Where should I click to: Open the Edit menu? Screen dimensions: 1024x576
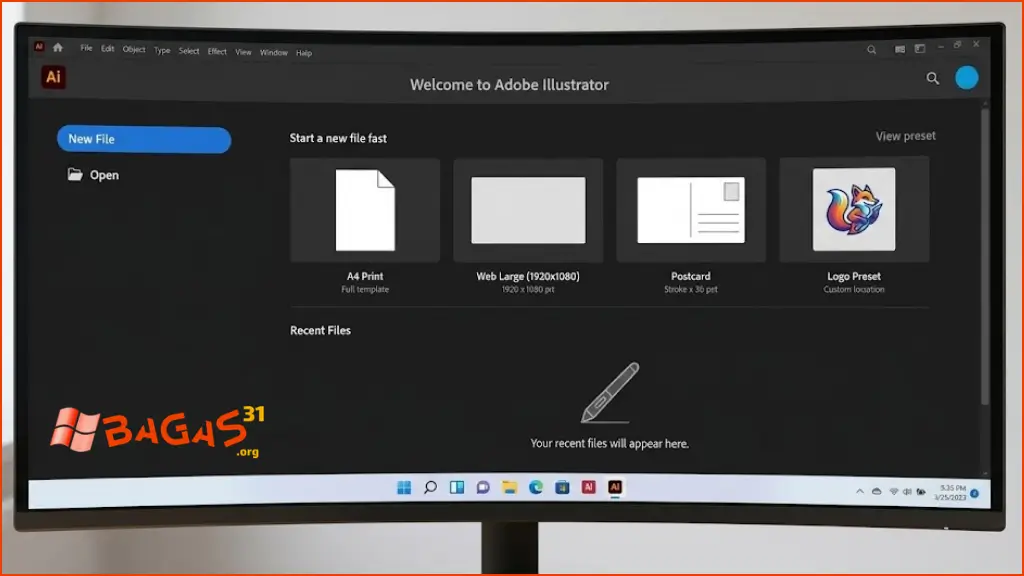(x=107, y=49)
